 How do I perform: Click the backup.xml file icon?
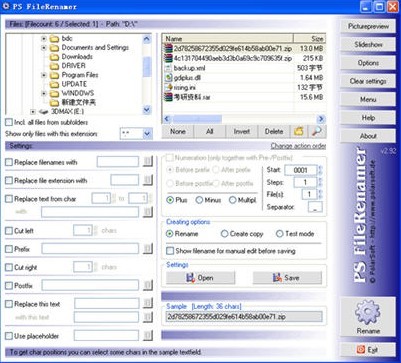[169, 68]
